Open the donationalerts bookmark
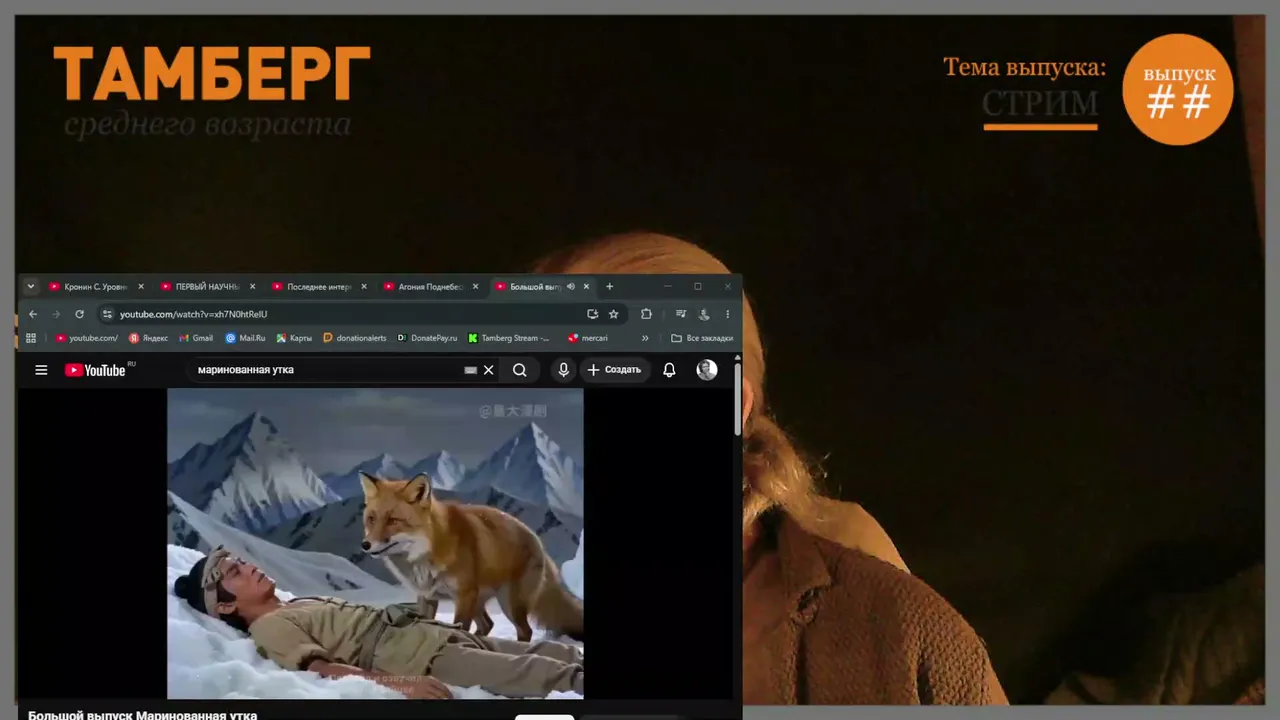 355,338
